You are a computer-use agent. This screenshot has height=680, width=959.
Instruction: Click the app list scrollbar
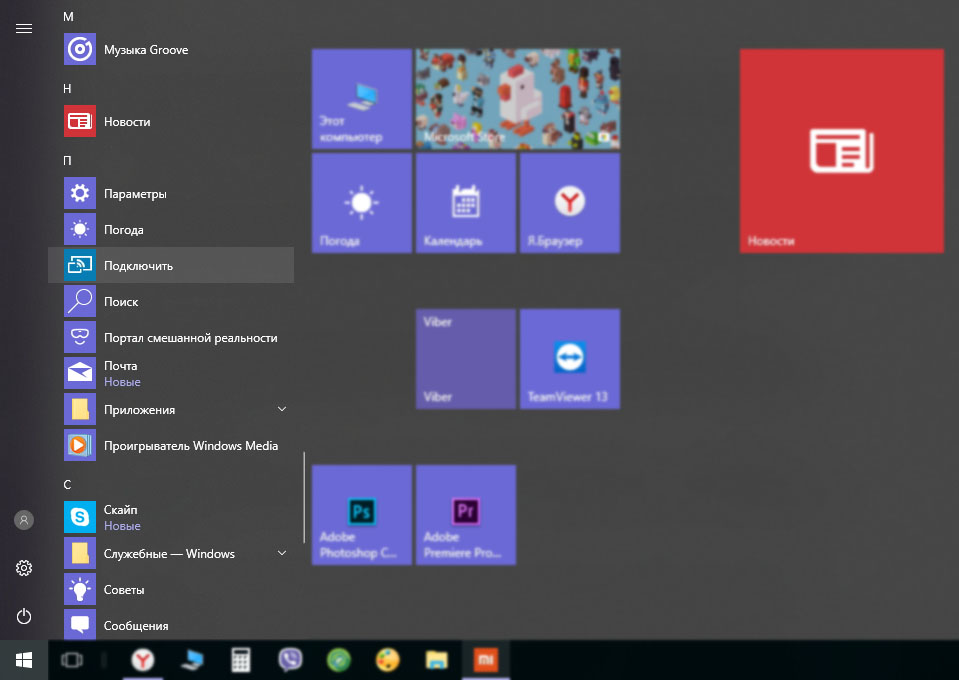[304, 497]
